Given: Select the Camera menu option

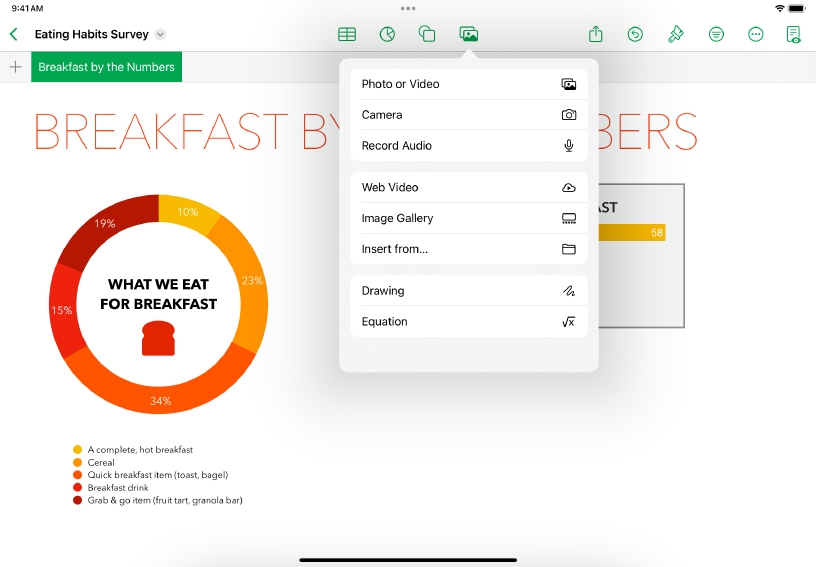Looking at the screenshot, I should [468, 115].
